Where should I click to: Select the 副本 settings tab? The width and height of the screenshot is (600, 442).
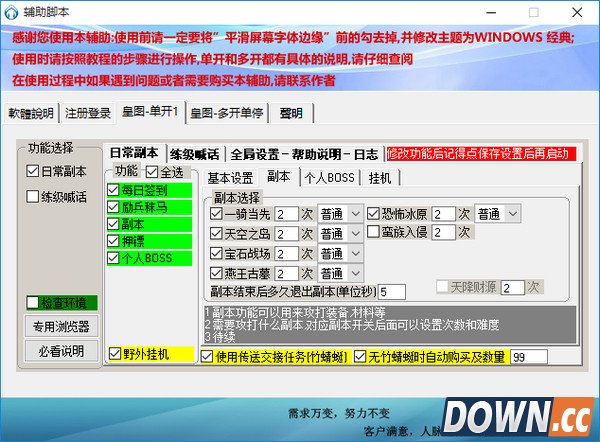(x=279, y=176)
